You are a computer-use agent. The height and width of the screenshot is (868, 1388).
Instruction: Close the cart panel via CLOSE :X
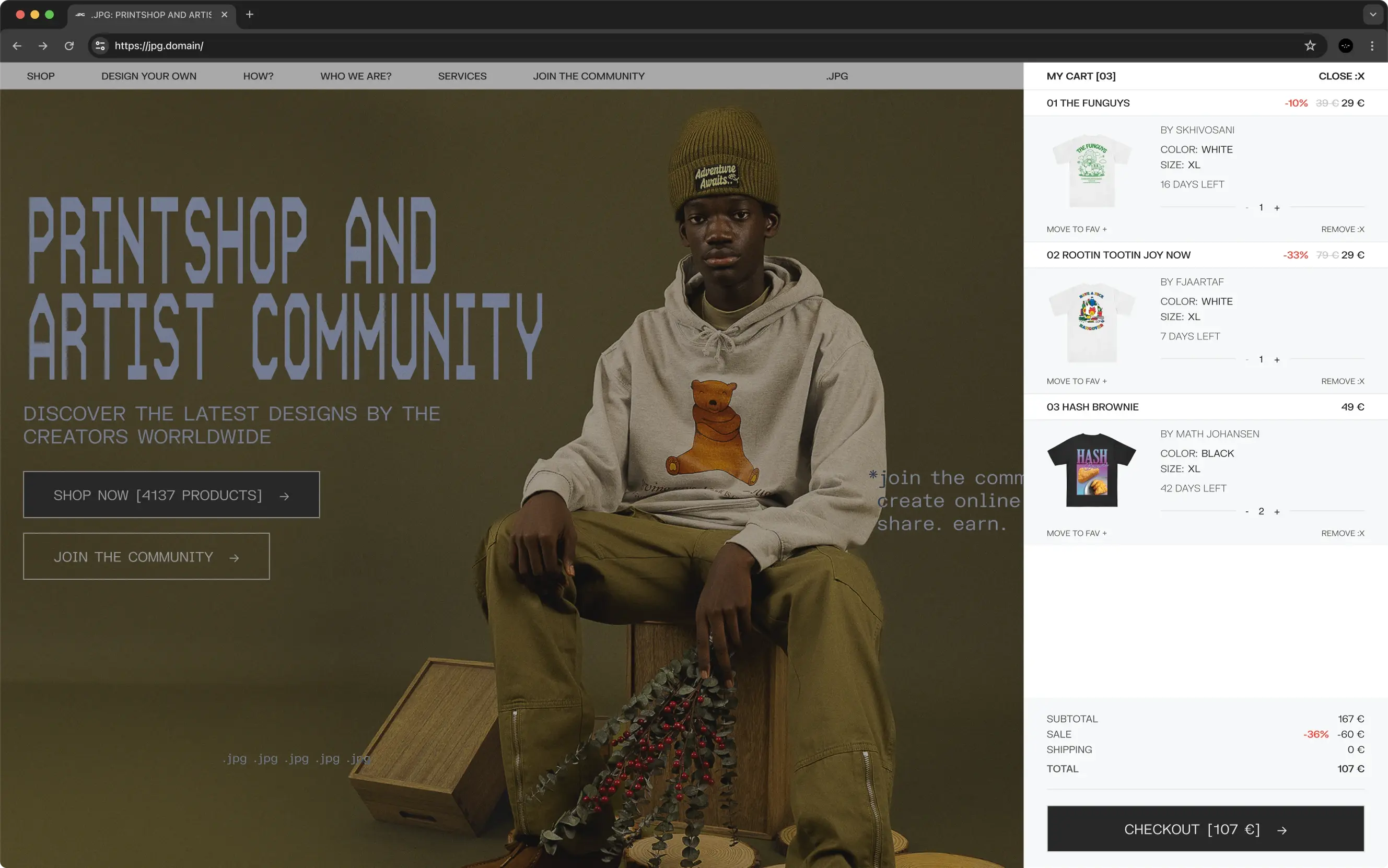point(1341,76)
